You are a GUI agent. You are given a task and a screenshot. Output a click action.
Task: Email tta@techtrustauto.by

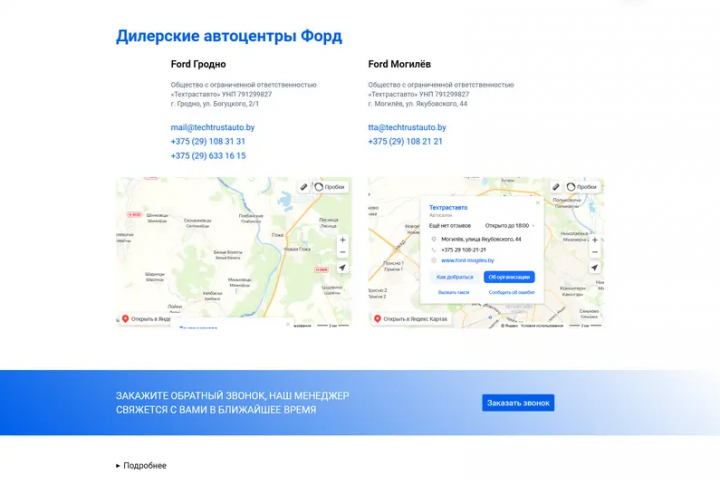[x=407, y=127]
